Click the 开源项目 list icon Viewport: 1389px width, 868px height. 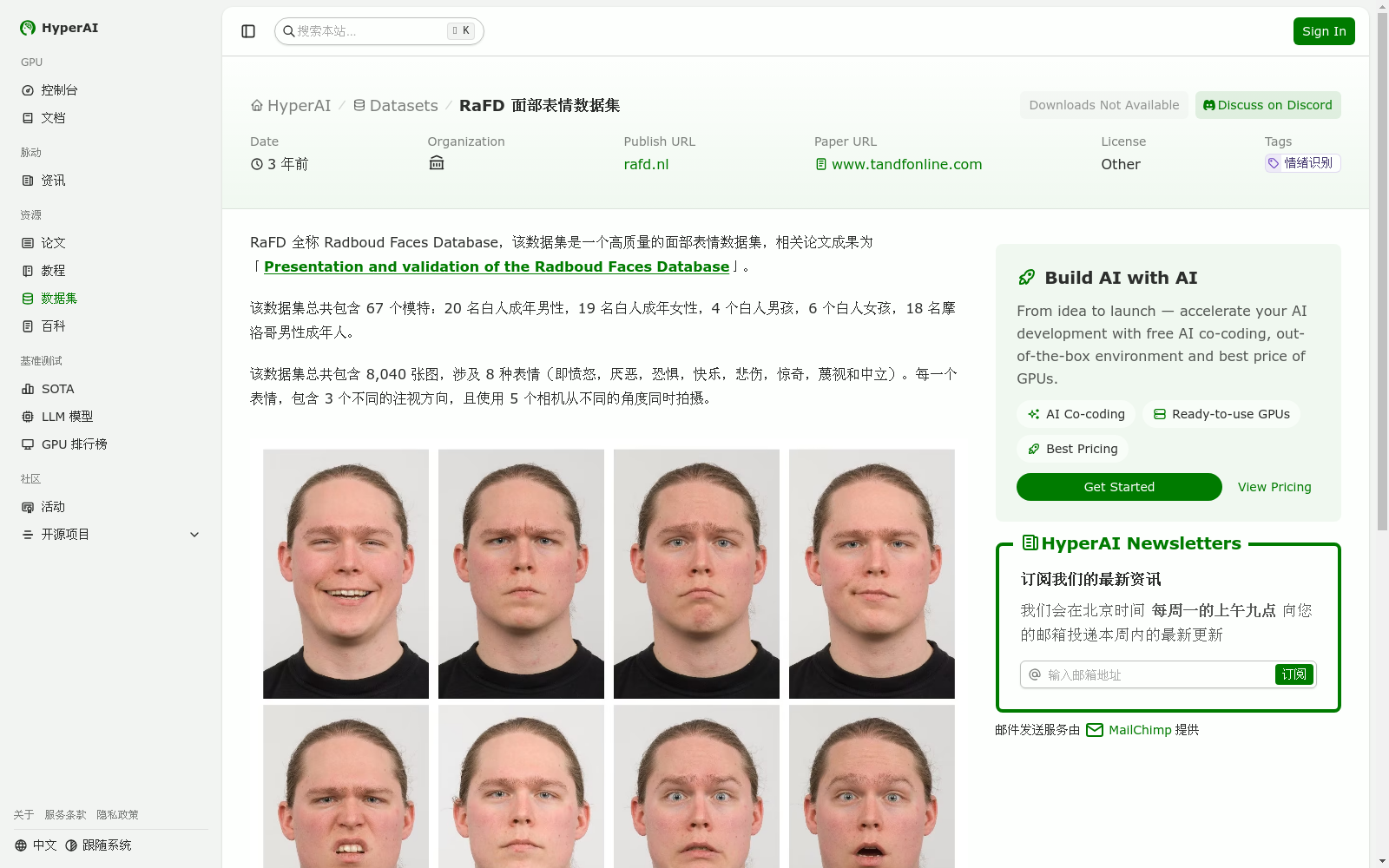[x=28, y=535]
